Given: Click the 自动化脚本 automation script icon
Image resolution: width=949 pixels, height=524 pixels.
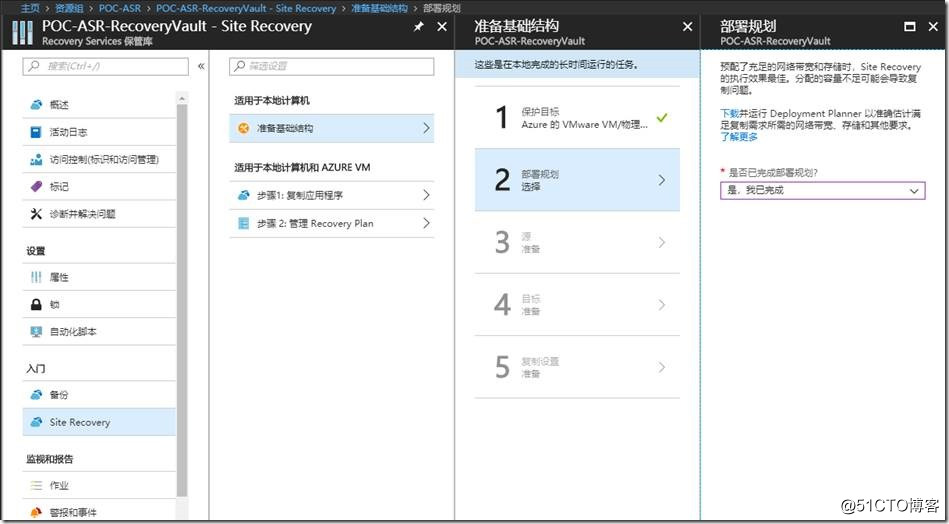Looking at the screenshot, I should [x=36, y=332].
